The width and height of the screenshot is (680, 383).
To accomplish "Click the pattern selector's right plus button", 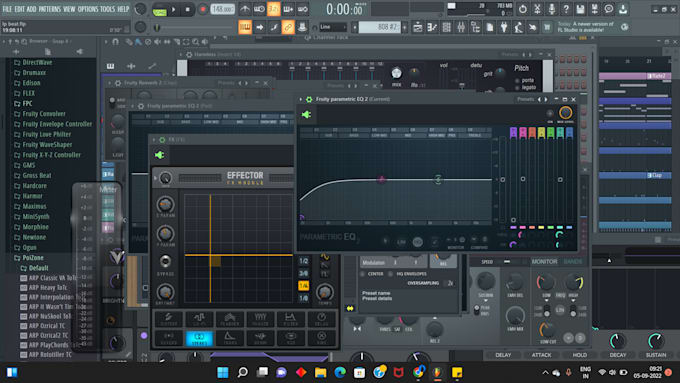I will click(405, 27).
